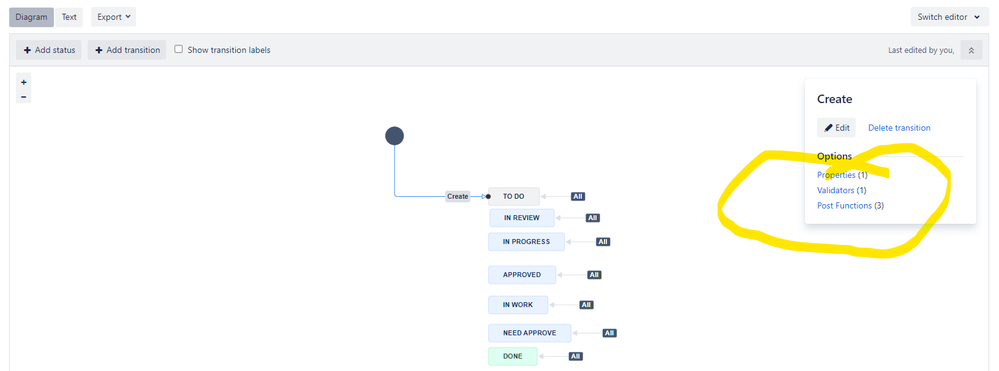Switch to the Text view tab

point(69,17)
